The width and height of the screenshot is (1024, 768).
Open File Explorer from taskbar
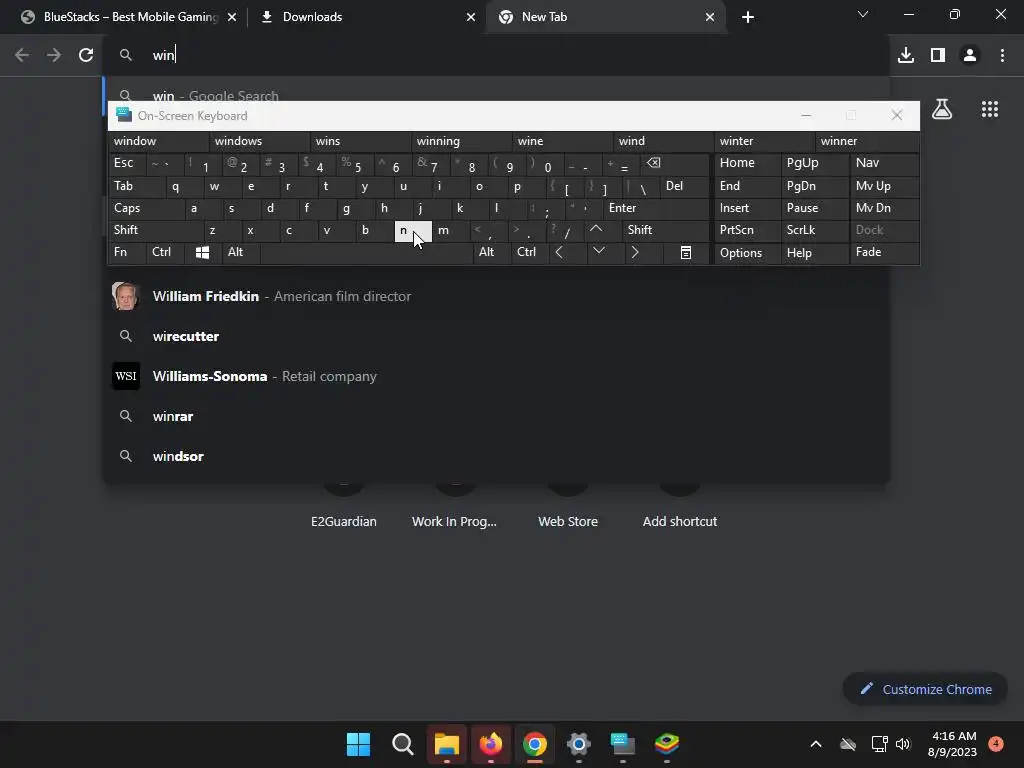pos(447,744)
